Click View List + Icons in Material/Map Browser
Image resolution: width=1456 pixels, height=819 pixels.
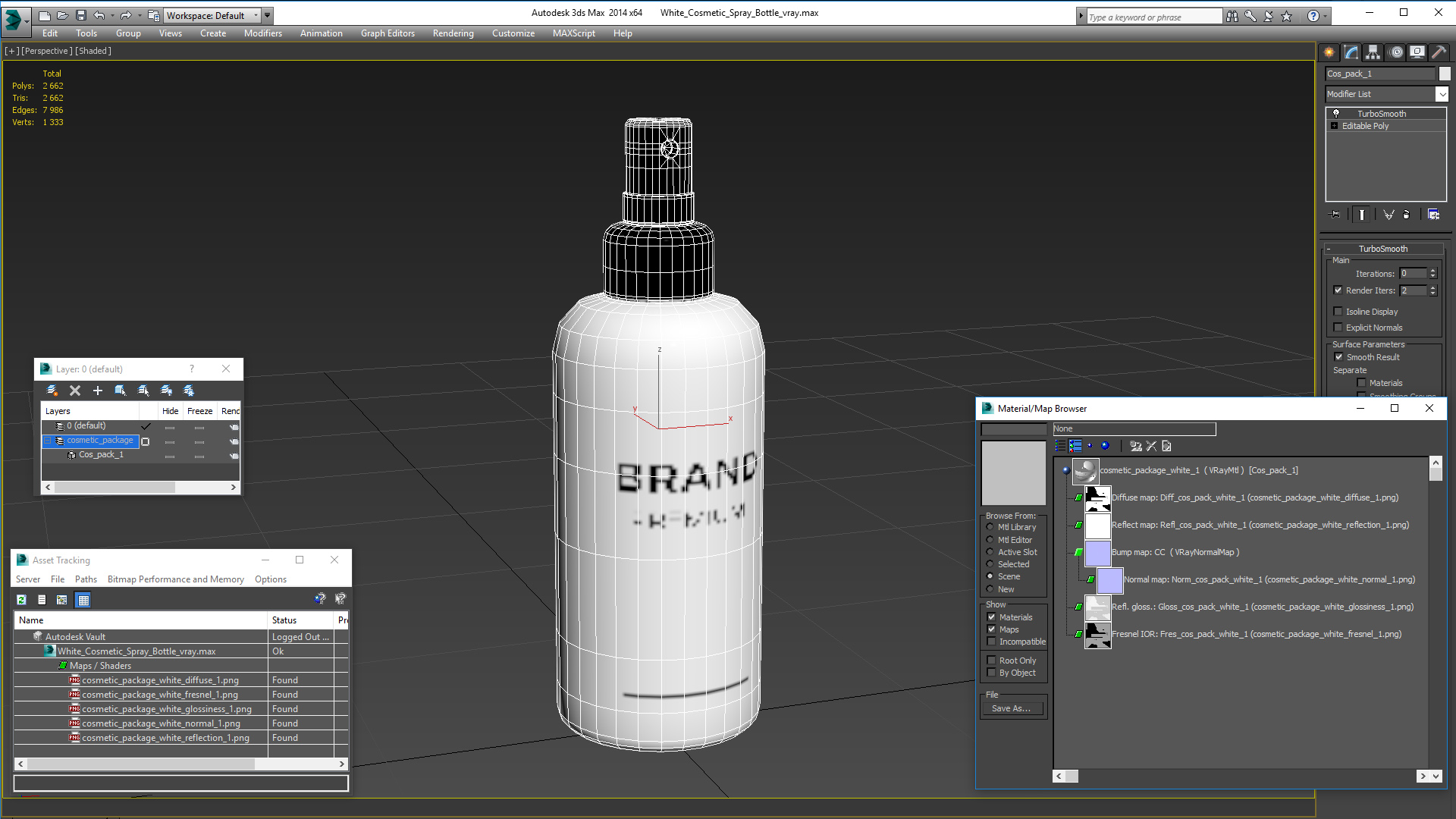coord(1075,446)
